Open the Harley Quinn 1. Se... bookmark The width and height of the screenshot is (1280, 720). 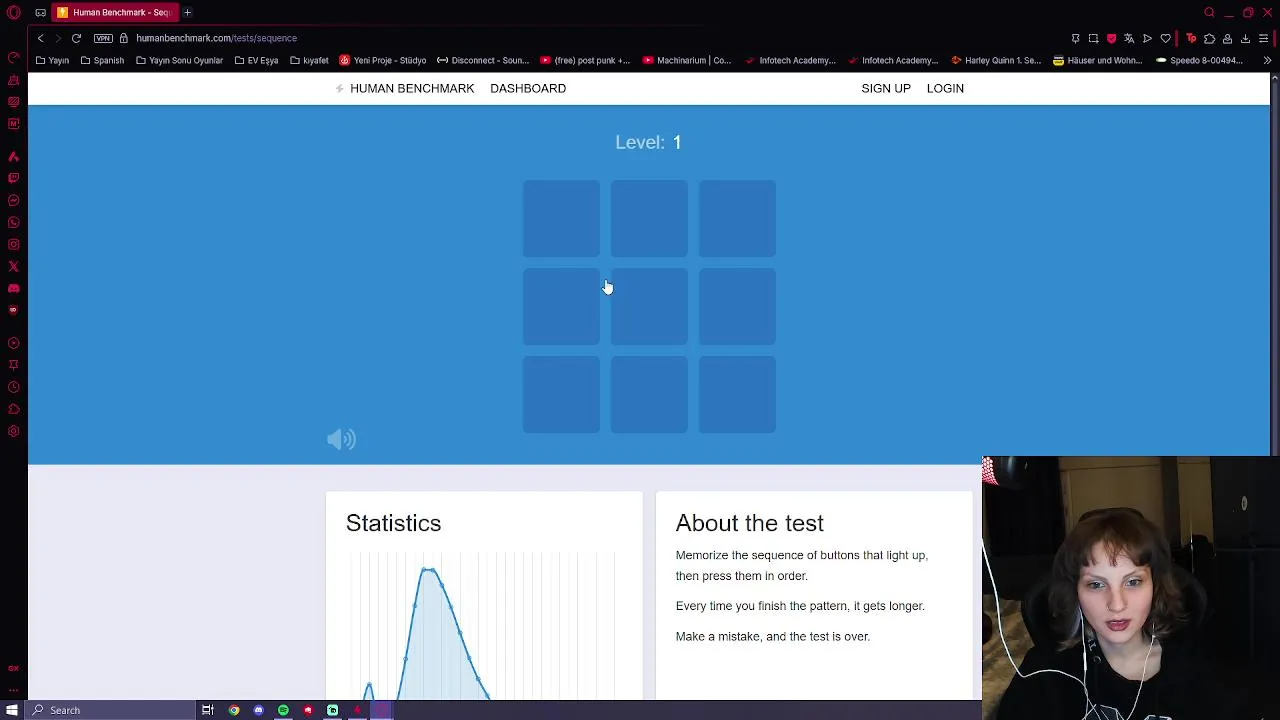tap(996, 61)
